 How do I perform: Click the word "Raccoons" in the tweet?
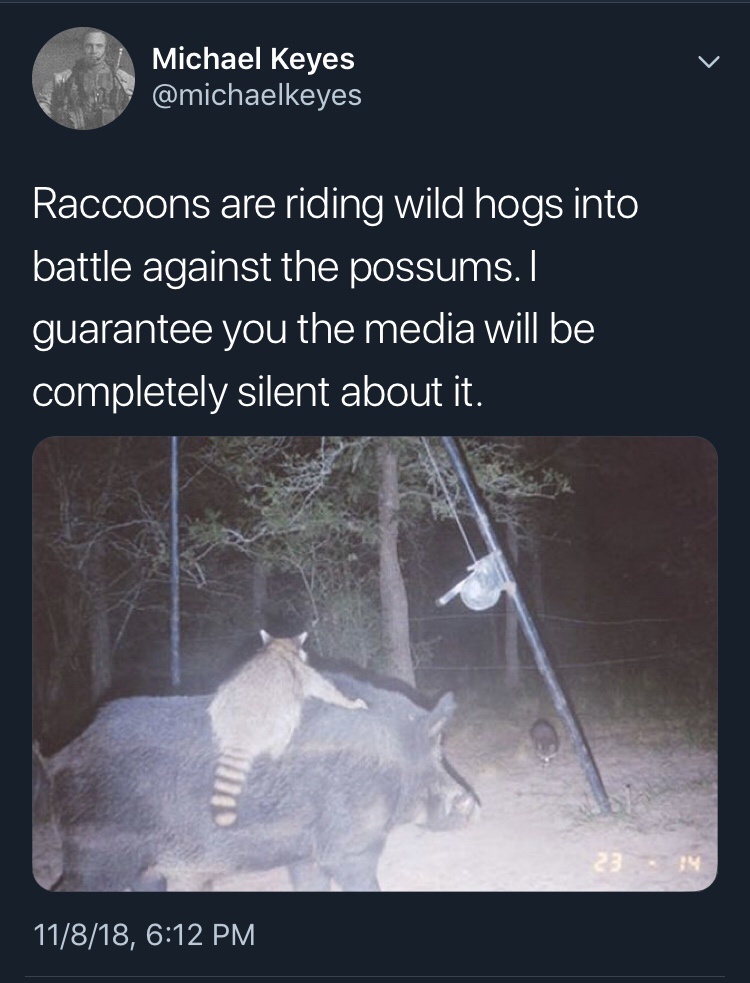pyautogui.click(x=122, y=204)
